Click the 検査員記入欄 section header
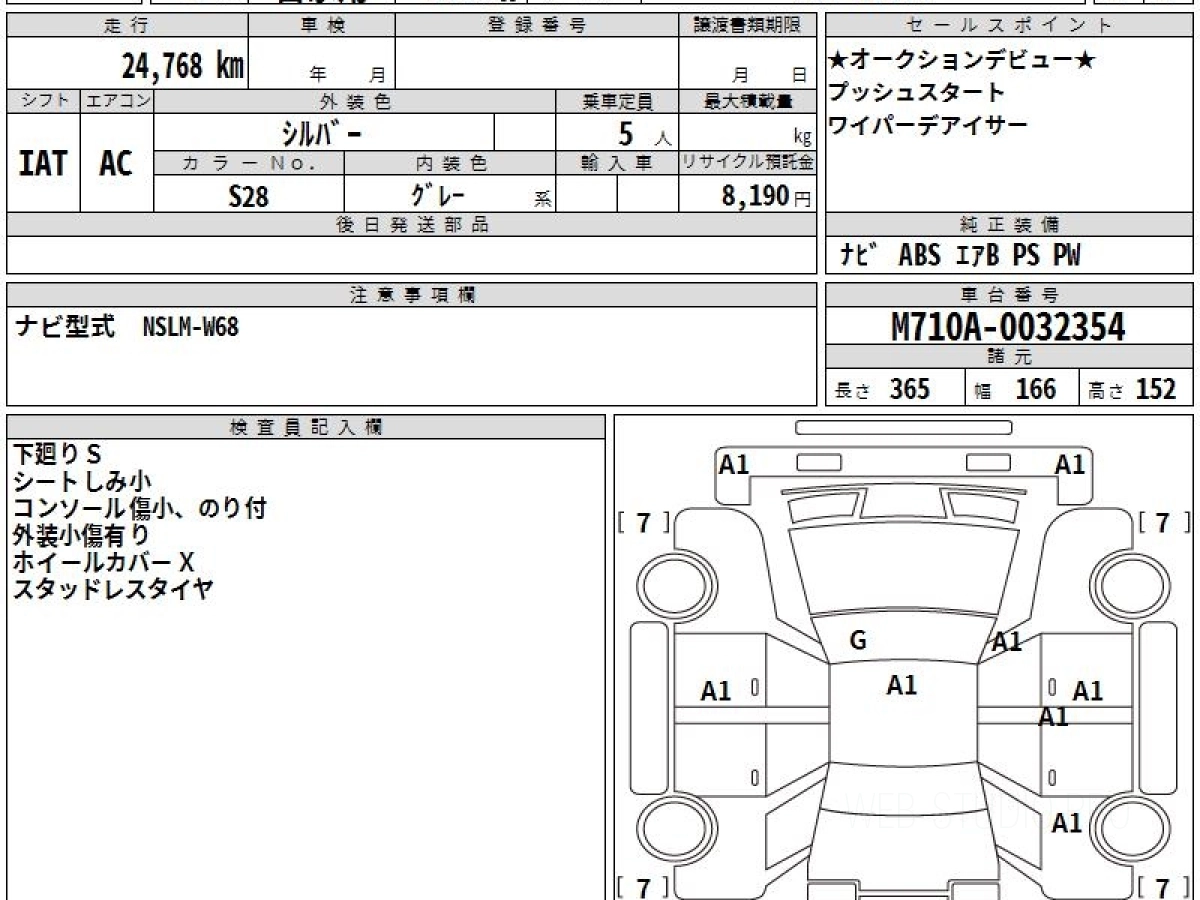The image size is (1200, 900). click(x=306, y=426)
